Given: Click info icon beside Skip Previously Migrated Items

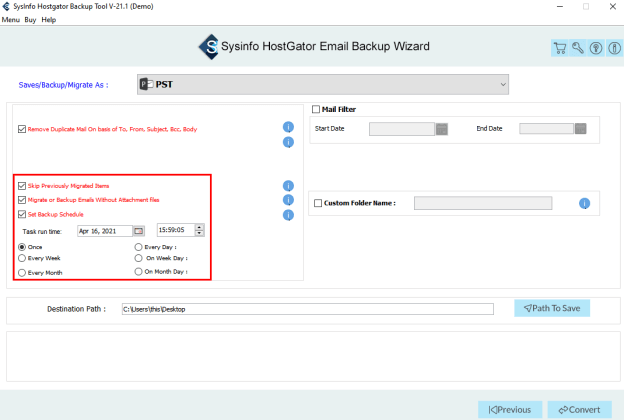Looking at the screenshot, I should 288,186.
